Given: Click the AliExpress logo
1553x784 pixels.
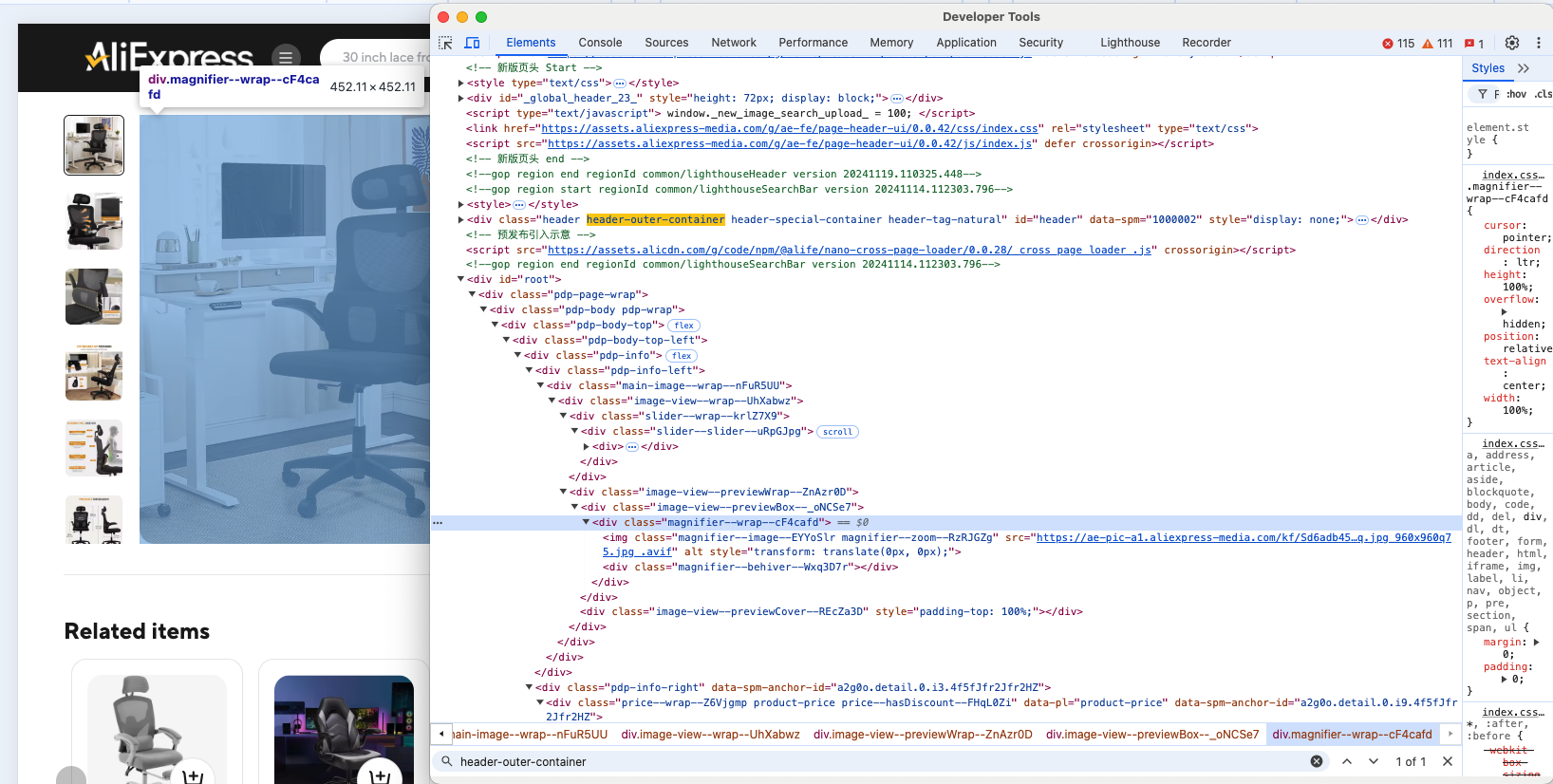Looking at the screenshot, I should [170, 57].
